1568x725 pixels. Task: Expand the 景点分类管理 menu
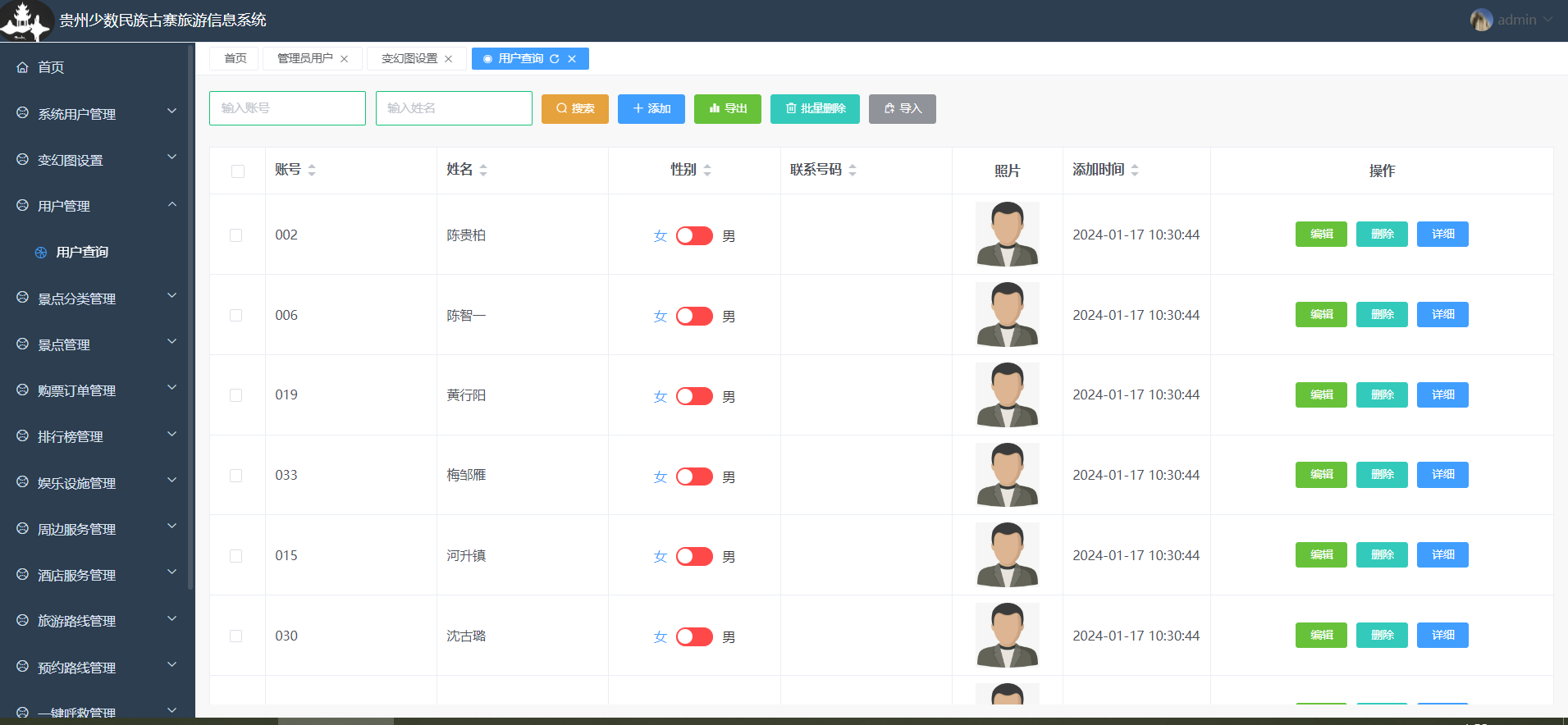point(172,295)
